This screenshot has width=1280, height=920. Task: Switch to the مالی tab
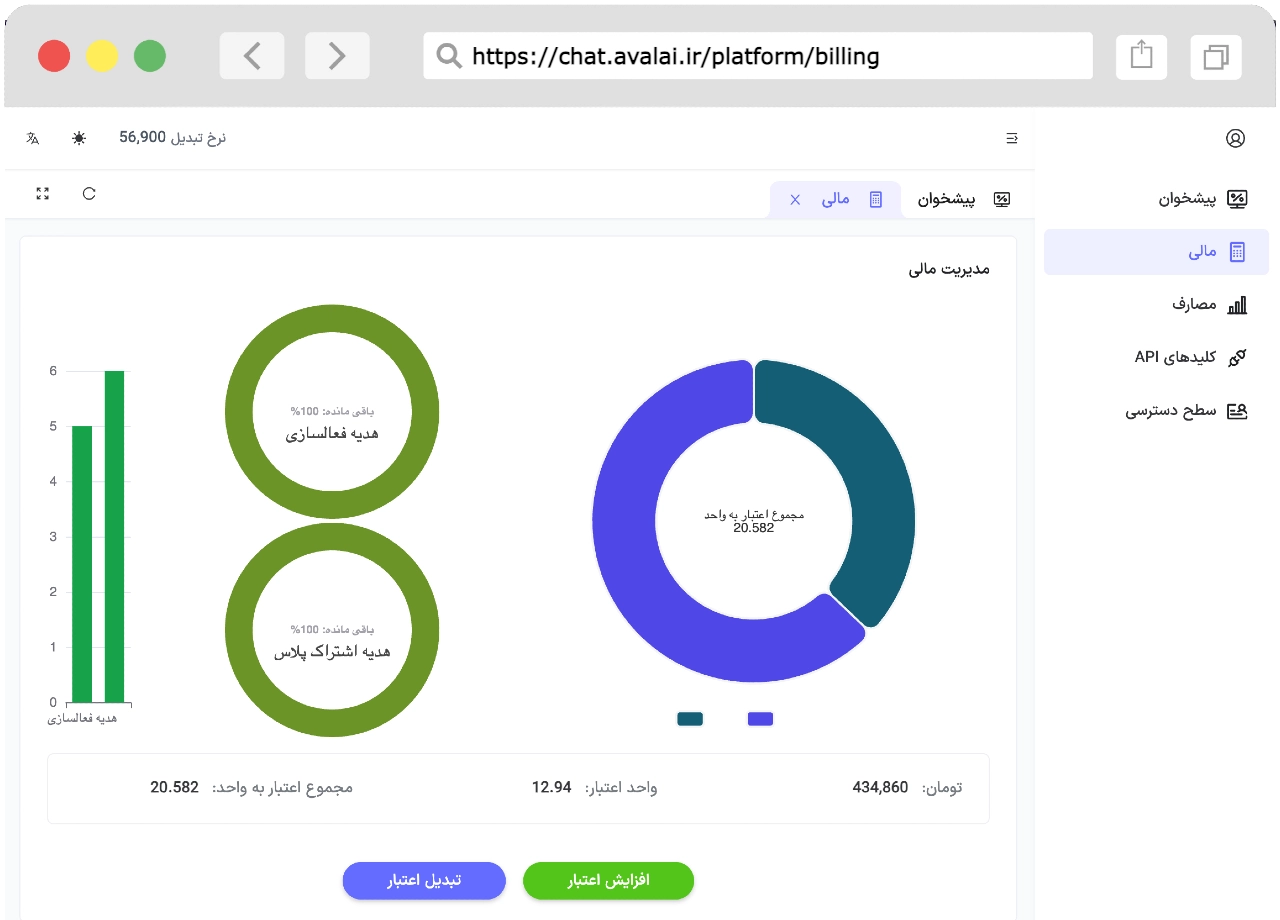pyautogui.click(x=836, y=199)
